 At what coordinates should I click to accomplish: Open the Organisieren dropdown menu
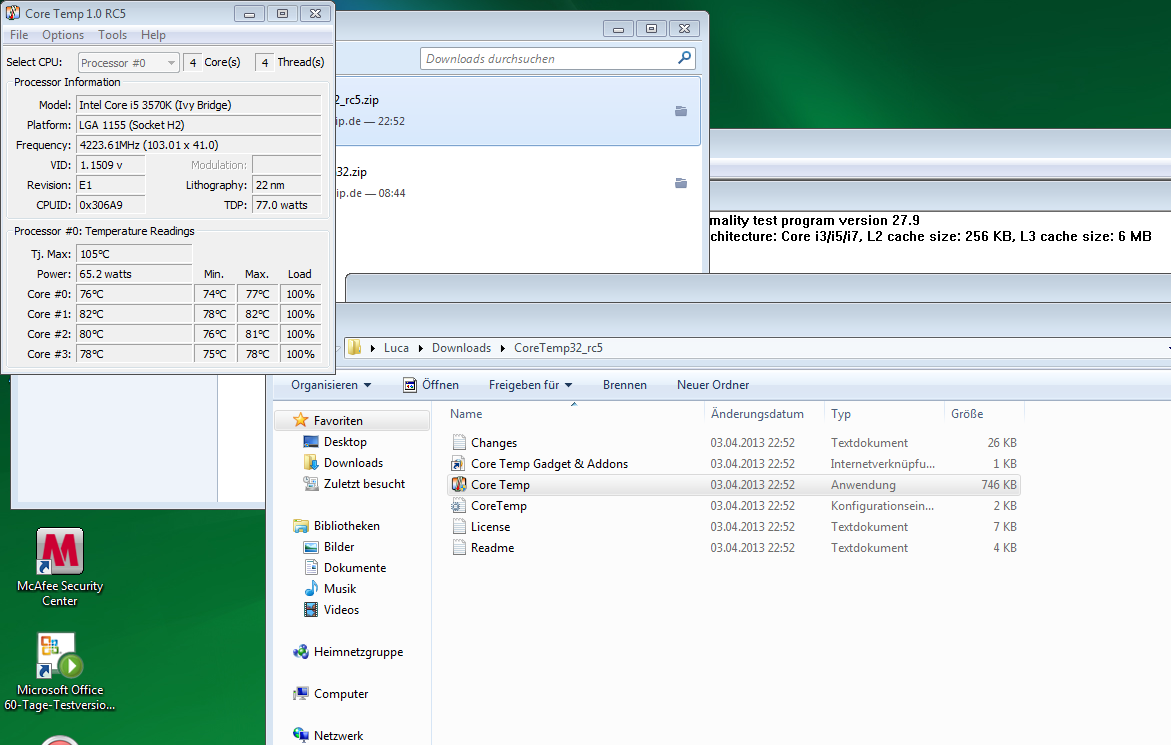331,384
